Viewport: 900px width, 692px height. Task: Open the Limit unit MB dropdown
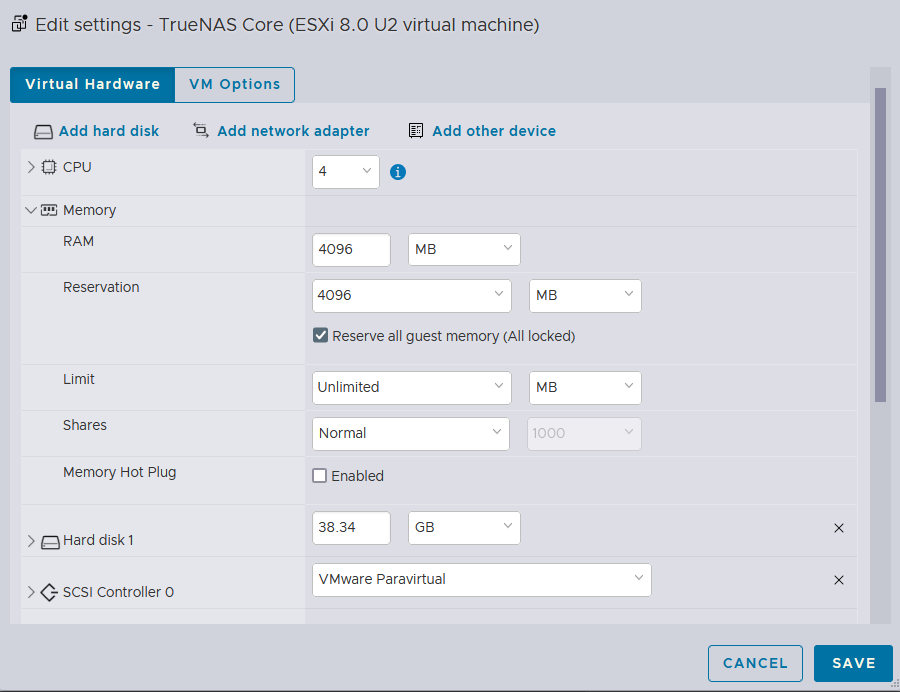pos(585,387)
